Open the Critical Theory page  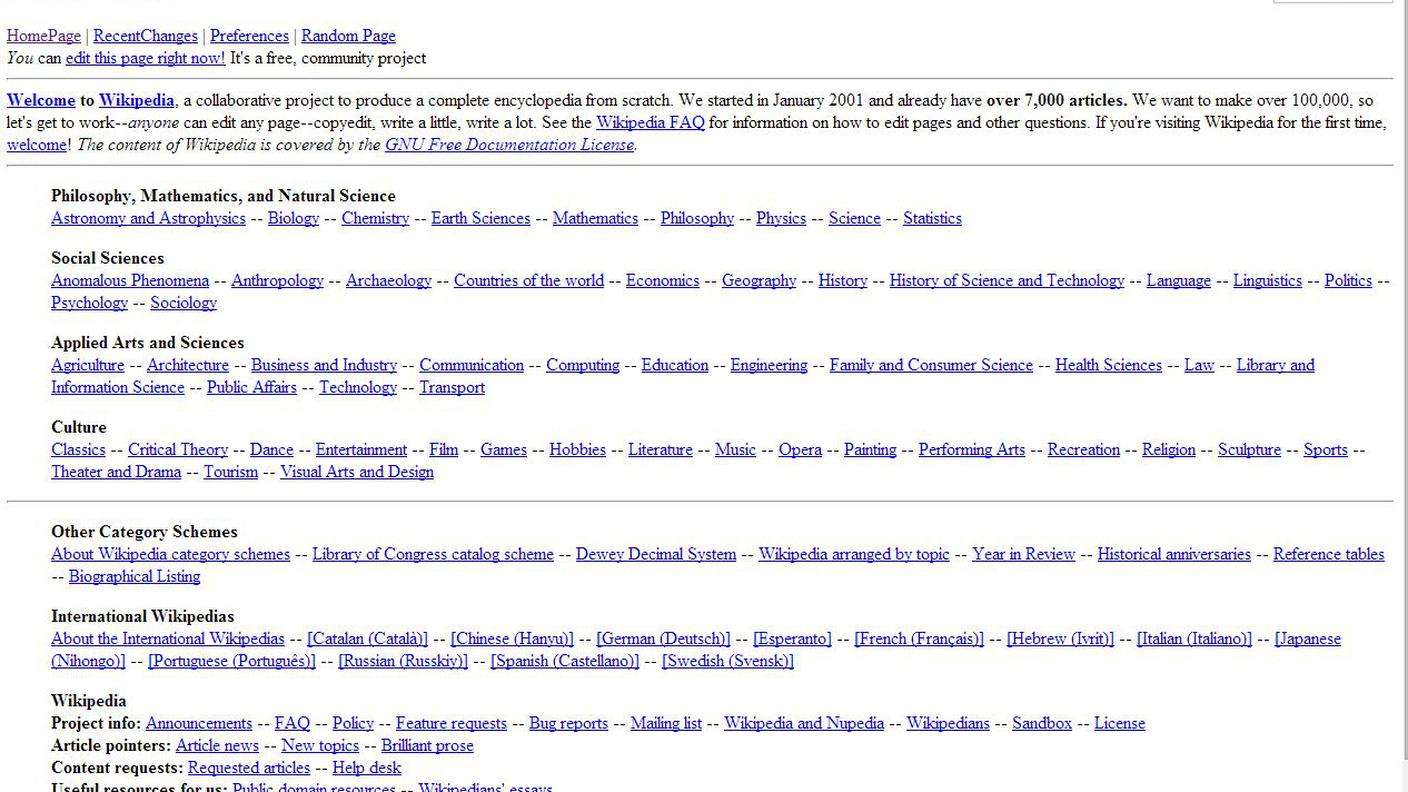pyautogui.click(x=178, y=450)
